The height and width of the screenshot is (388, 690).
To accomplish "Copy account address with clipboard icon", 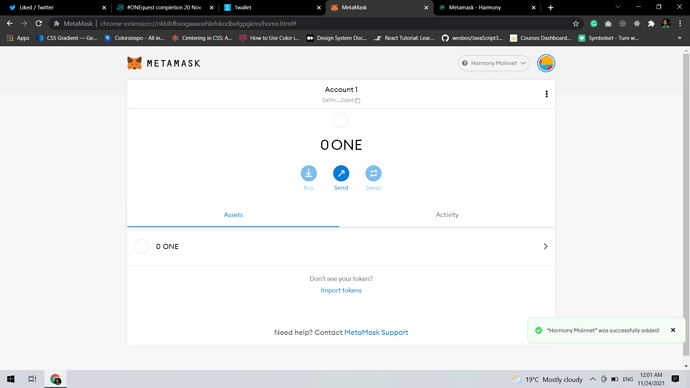I will (x=358, y=100).
